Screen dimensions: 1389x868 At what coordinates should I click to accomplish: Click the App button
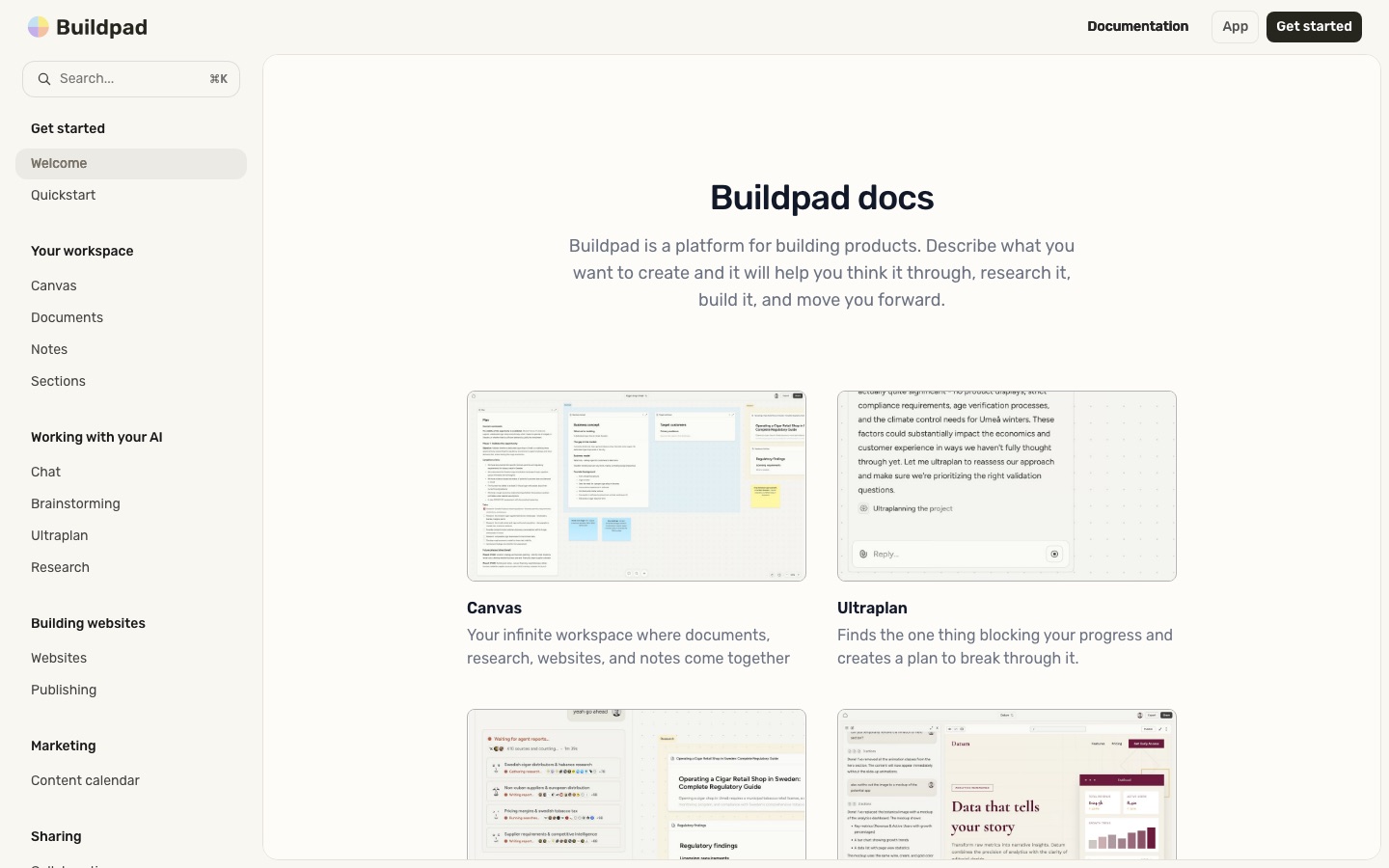(x=1235, y=27)
